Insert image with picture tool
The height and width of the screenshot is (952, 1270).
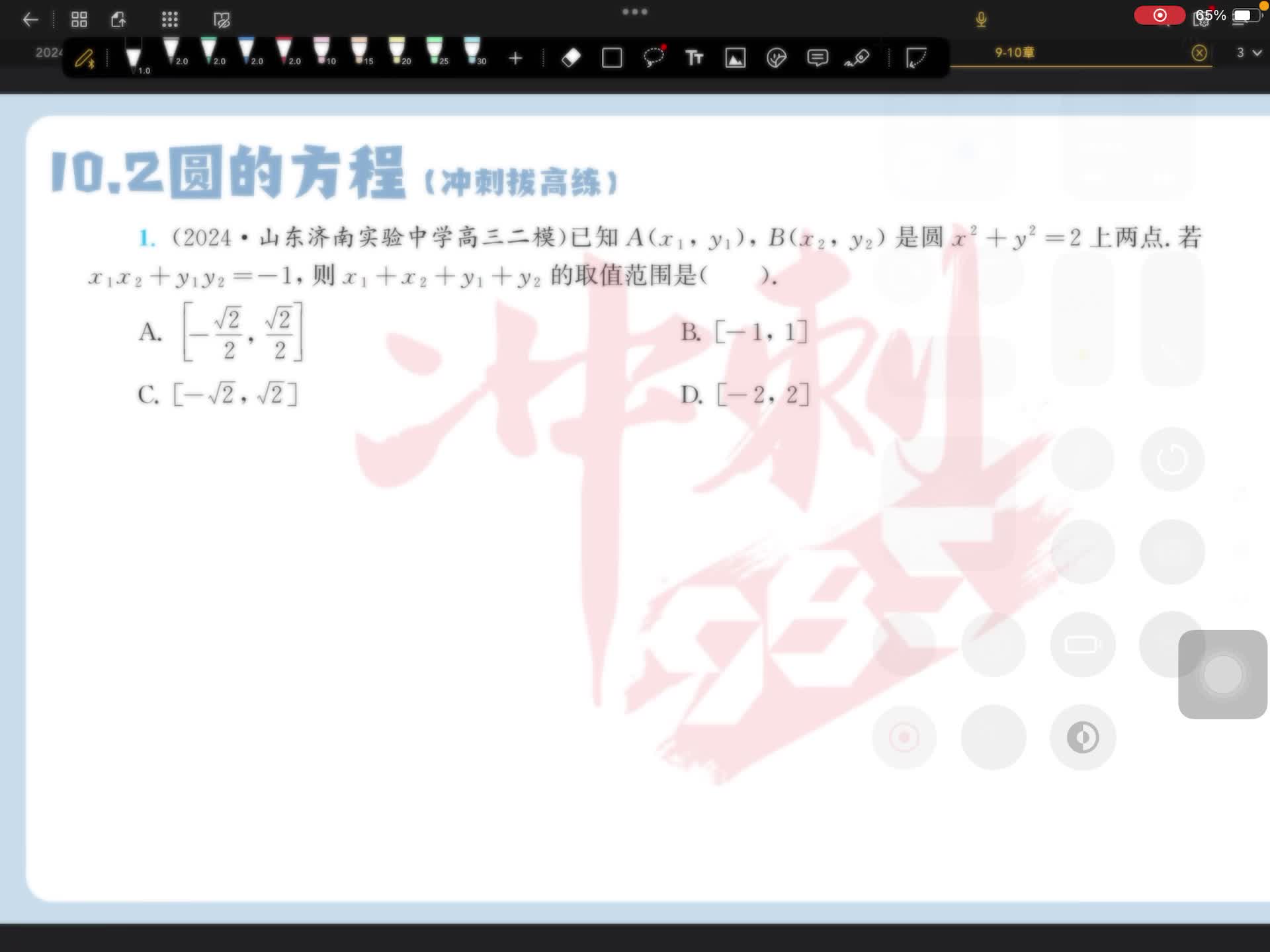735,58
